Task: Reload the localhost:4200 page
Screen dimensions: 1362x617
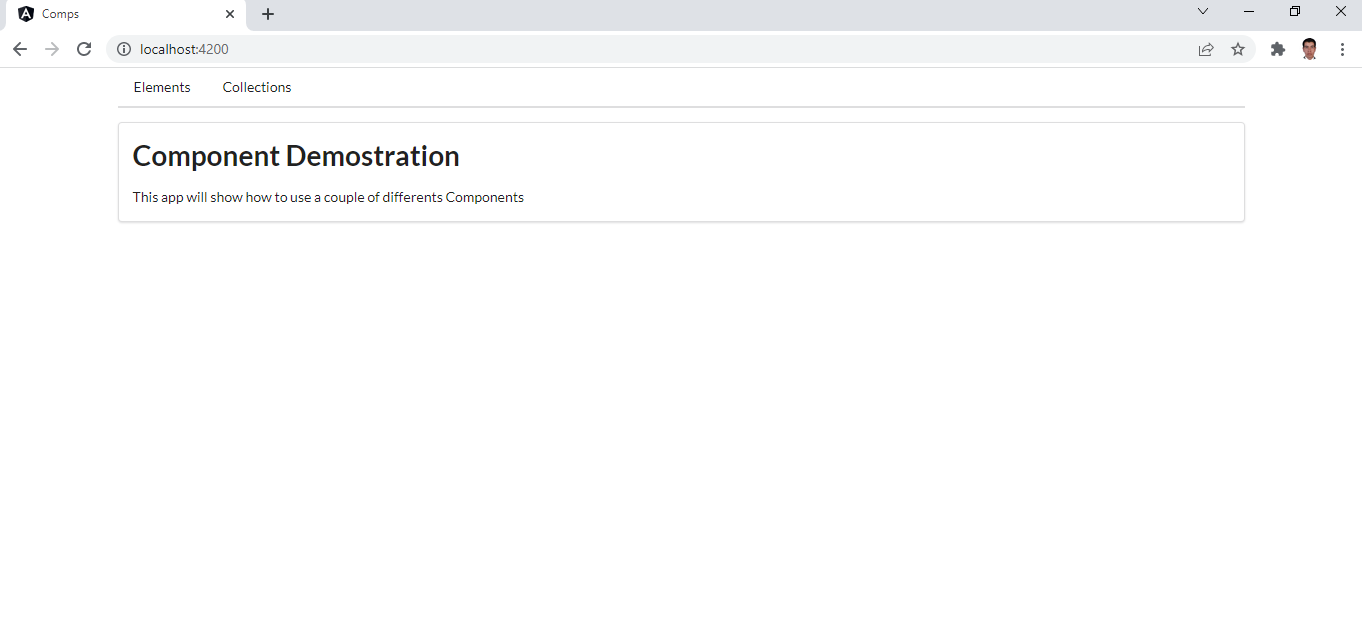Action: (84, 48)
